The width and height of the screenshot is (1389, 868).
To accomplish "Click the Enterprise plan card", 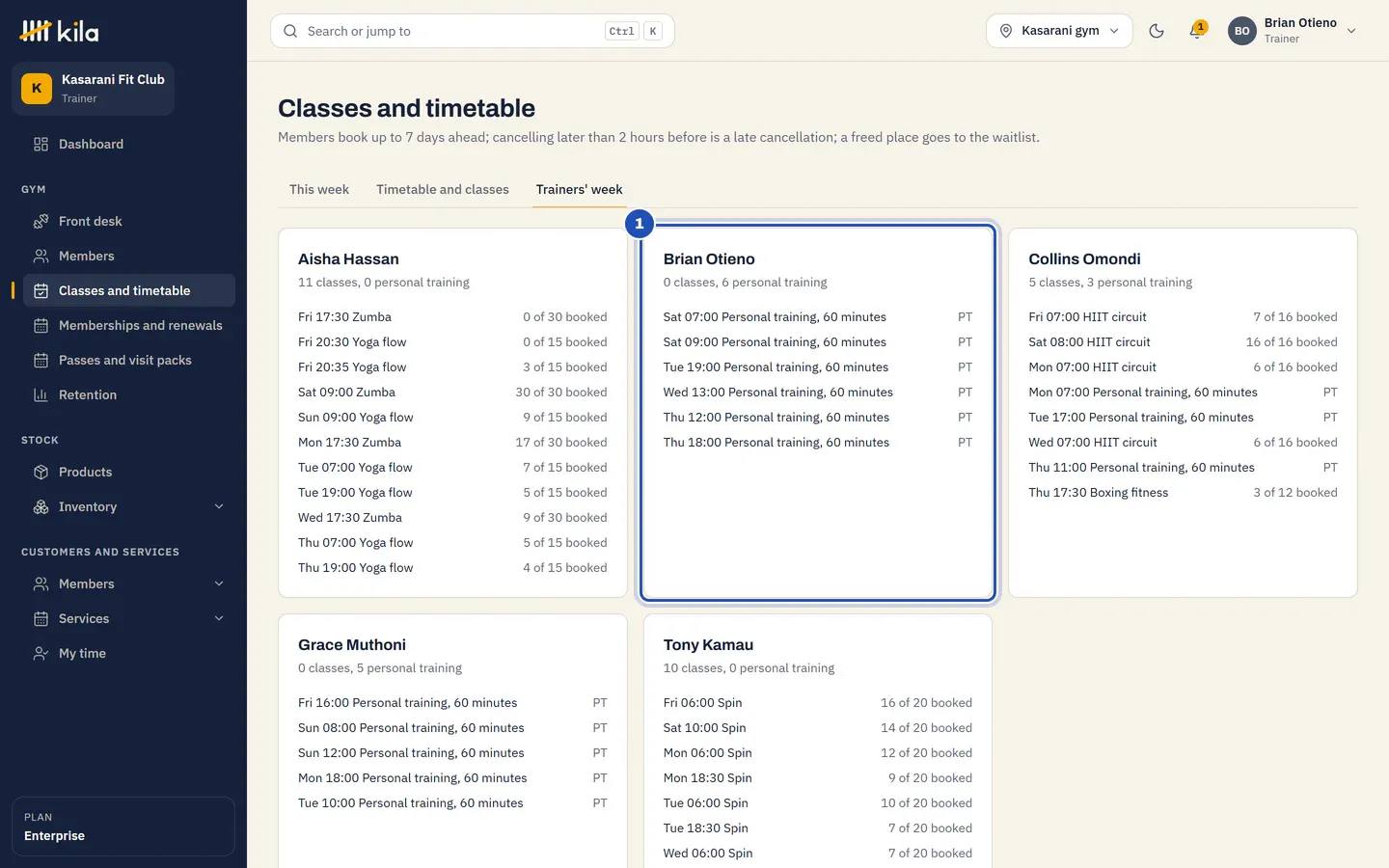I will tap(123, 827).
